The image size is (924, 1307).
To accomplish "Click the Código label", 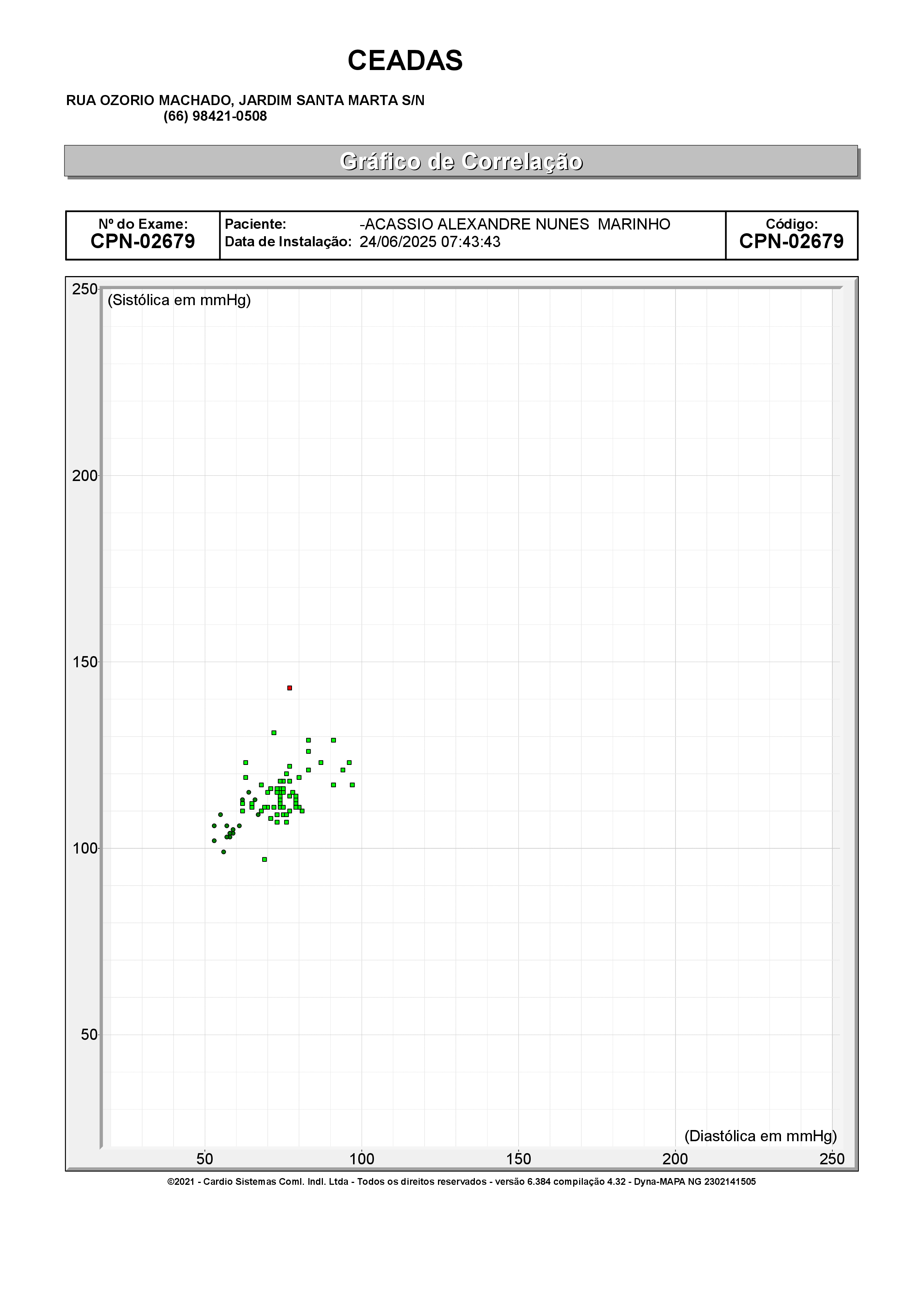I will [791, 224].
